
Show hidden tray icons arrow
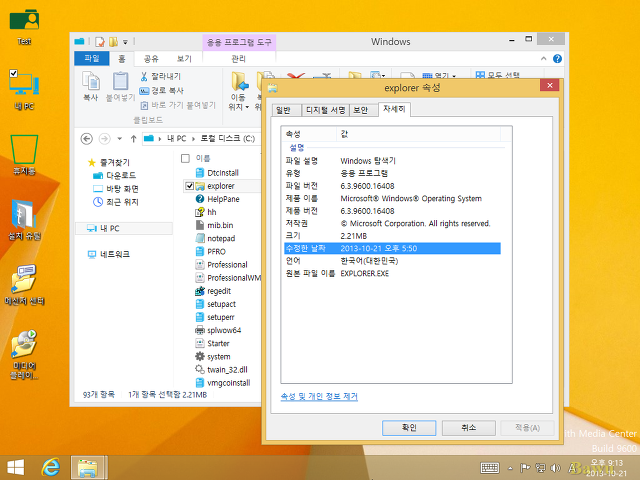pos(510,468)
